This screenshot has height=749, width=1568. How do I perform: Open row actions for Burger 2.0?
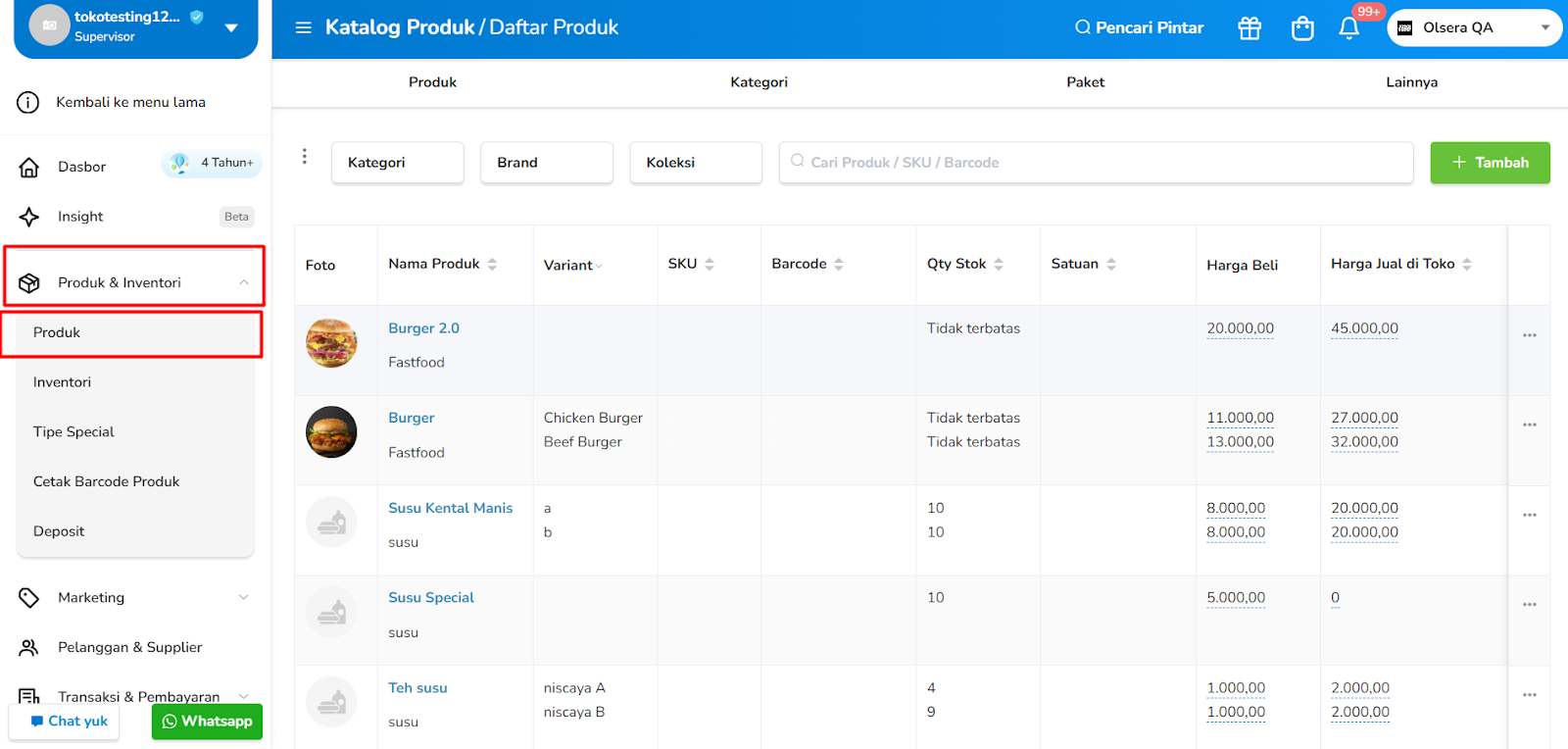coord(1529,335)
